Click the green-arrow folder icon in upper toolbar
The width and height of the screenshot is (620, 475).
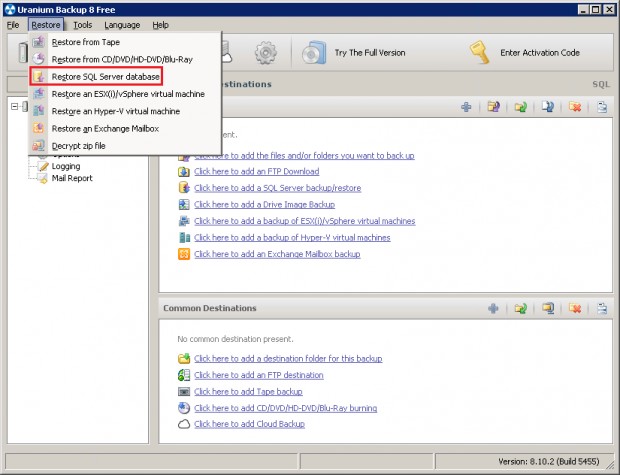(x=521, y=107)
